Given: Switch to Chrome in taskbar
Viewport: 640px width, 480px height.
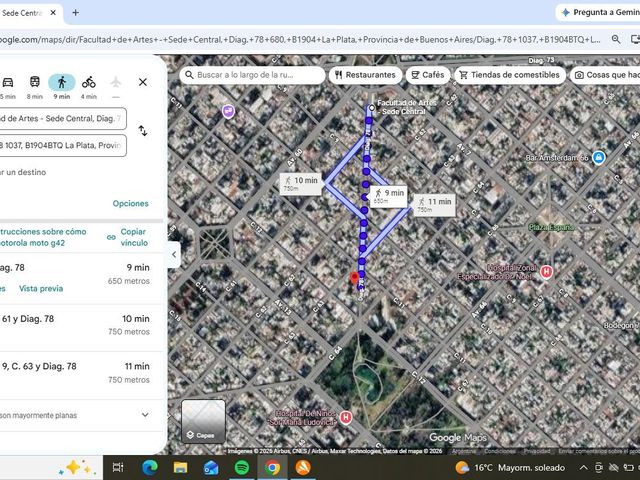Looking at the screenshot, I should pos(272,468).
